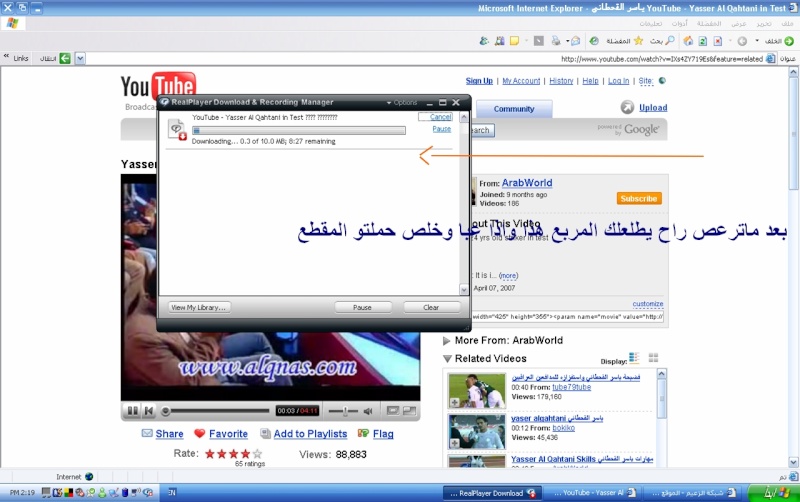Rate the video with the fifth star
This screenshot has height=502, width=800.
click(x=257, y=454)
